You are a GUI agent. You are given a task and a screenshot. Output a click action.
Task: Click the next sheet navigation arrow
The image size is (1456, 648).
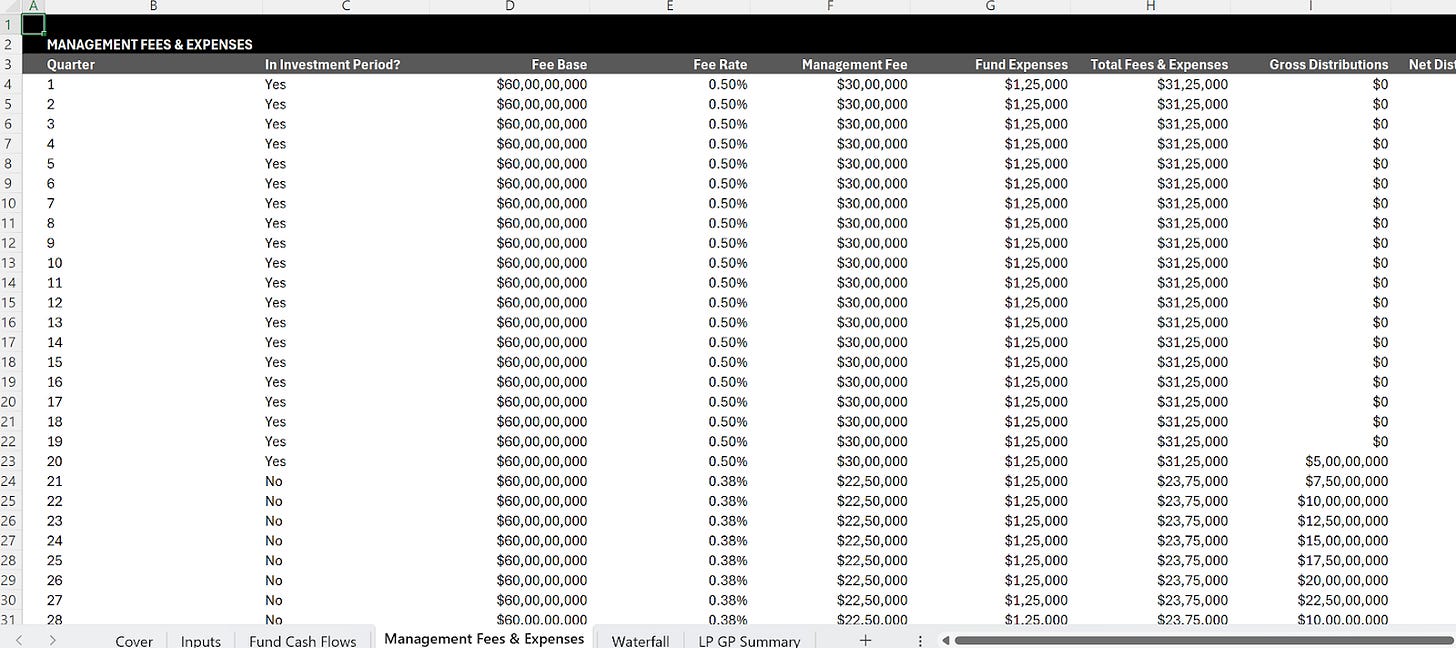coord(52,640)
